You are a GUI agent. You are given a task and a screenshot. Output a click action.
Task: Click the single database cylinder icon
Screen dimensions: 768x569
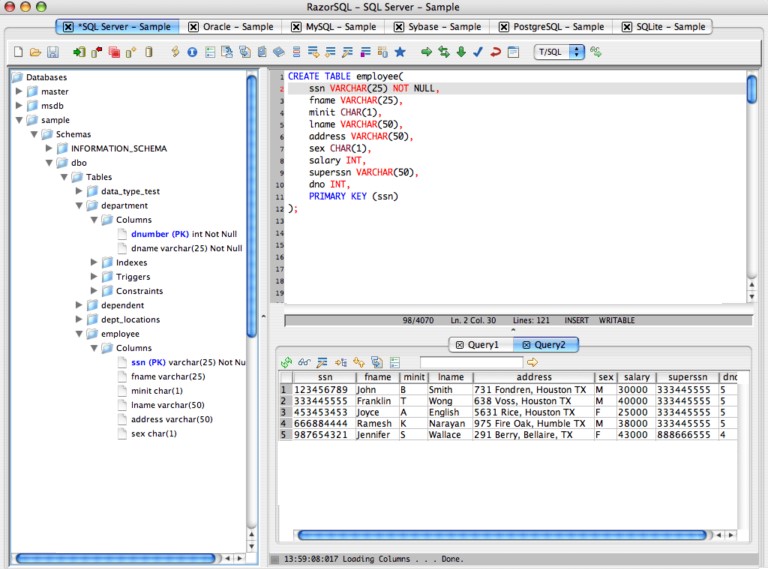[x=149, y=52]
